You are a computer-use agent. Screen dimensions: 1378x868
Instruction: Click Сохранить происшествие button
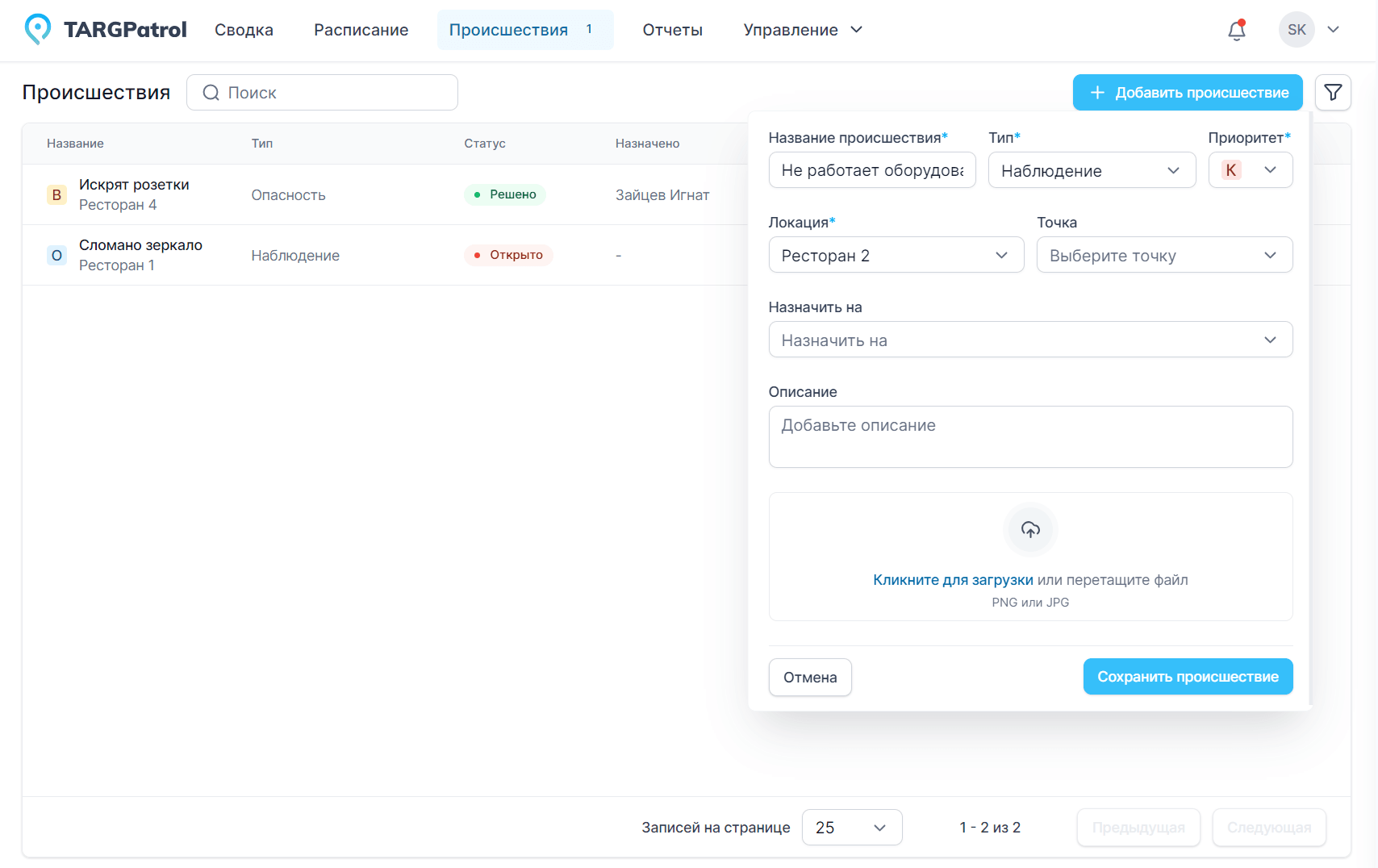[x=1187, y=677]
